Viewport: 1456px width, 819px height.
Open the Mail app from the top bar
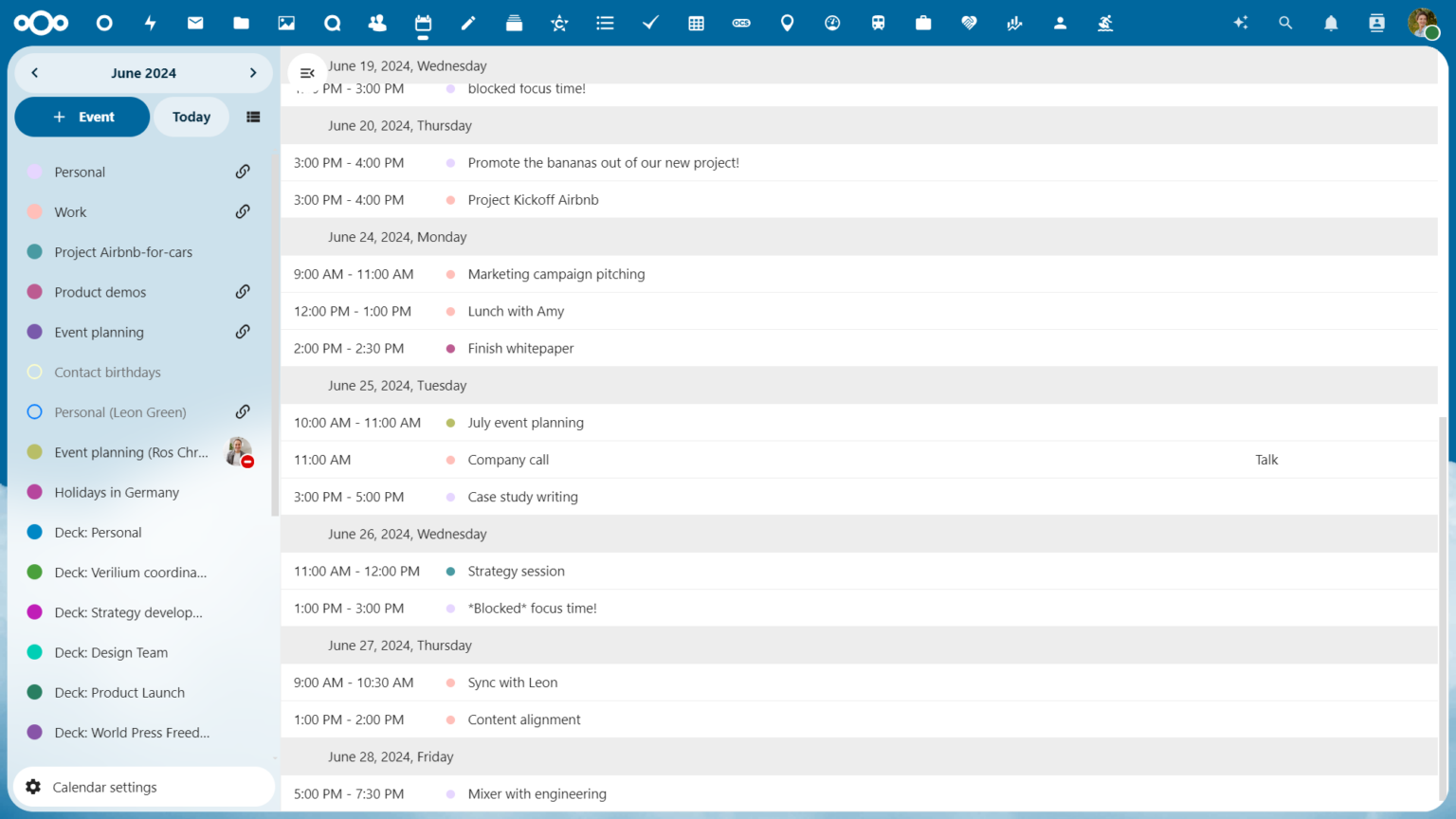coord(195,23)
